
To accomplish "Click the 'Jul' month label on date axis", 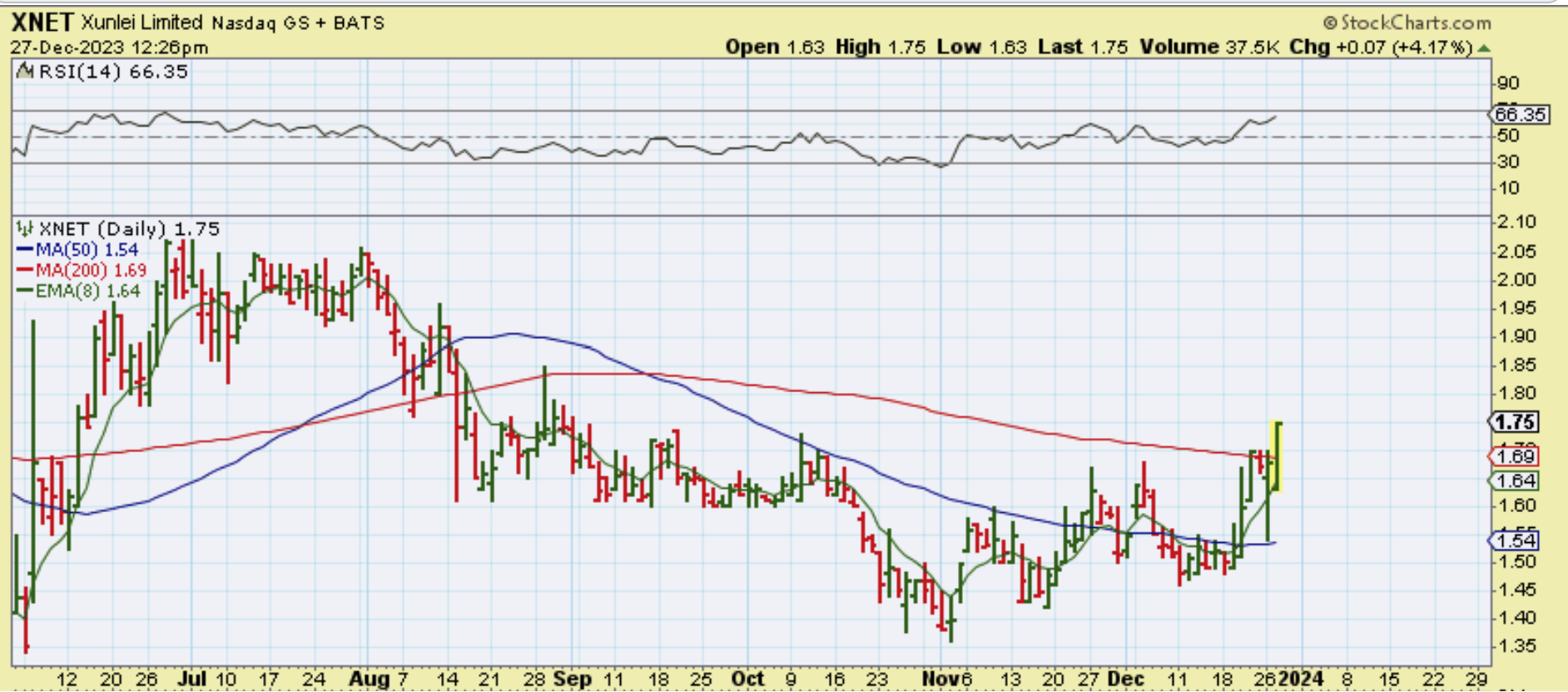I will pyautogui.click(x=192, y=679).
